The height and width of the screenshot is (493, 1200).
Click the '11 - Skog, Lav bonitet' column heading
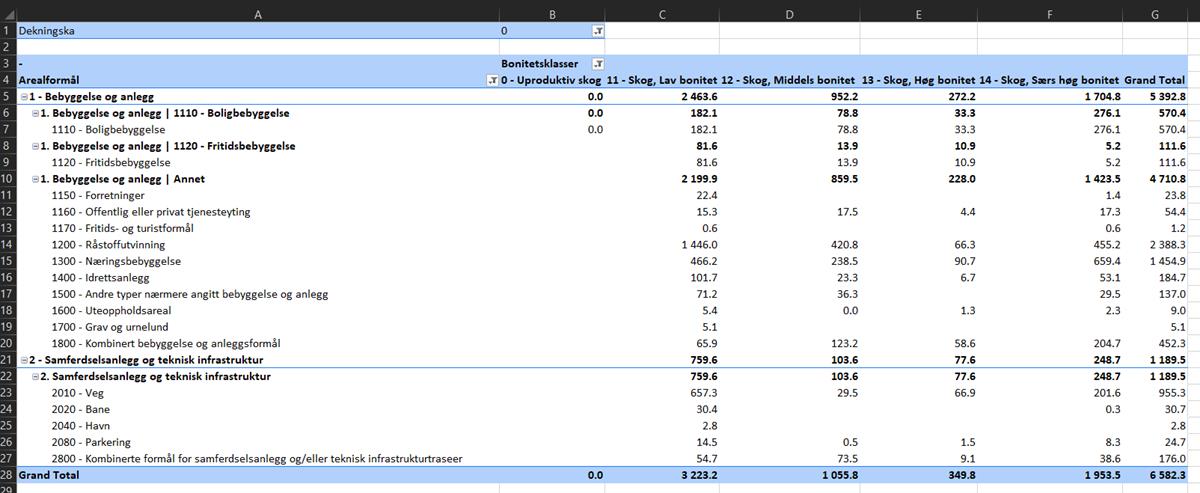(662, 80)
